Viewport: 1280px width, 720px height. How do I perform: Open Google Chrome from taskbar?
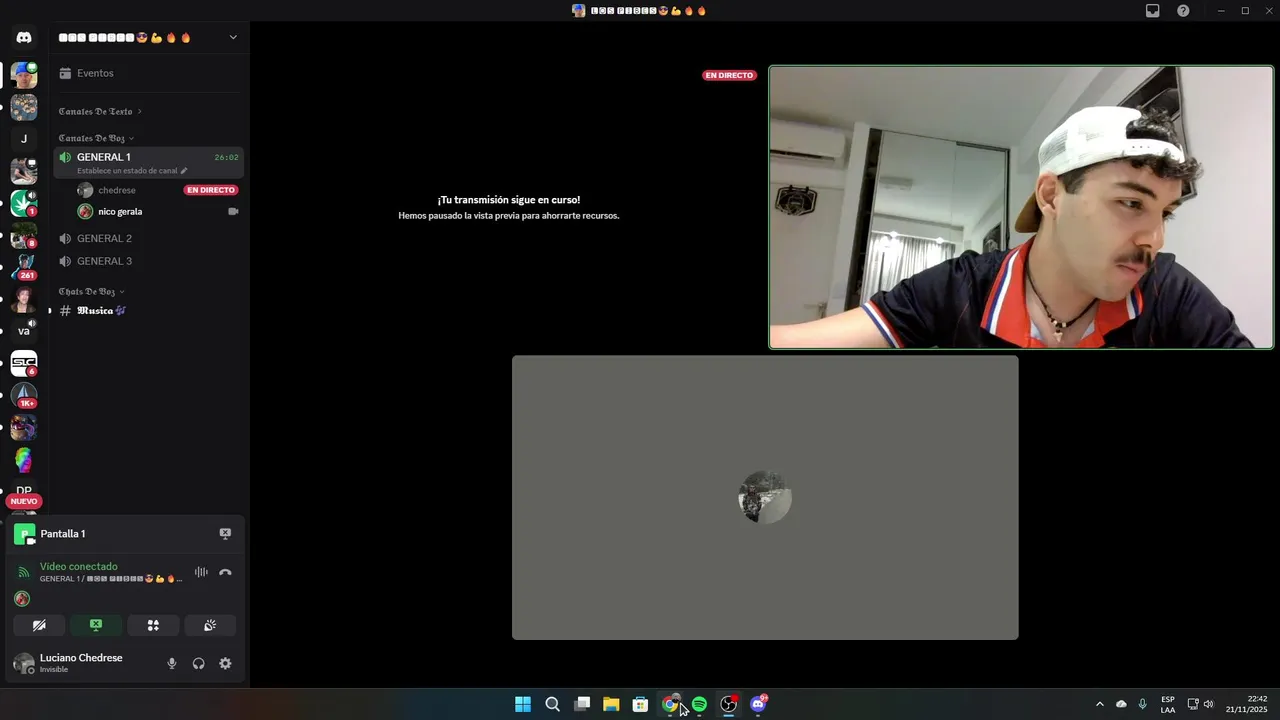[x=670, y=704]
